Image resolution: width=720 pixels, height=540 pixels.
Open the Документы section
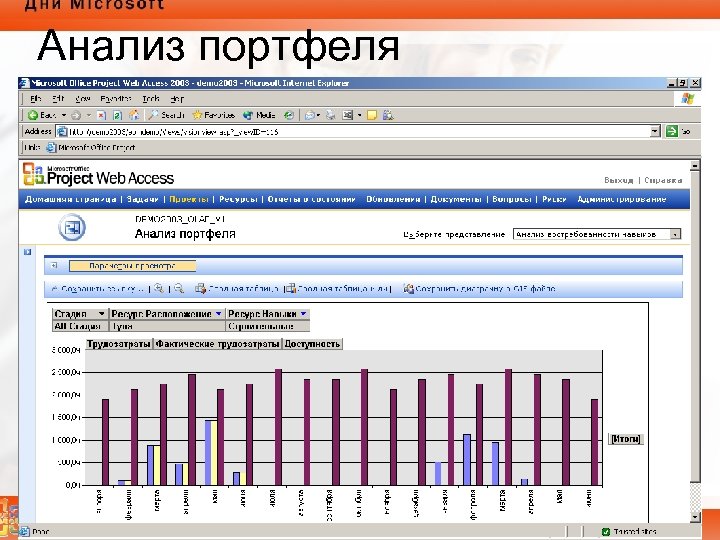456,199
